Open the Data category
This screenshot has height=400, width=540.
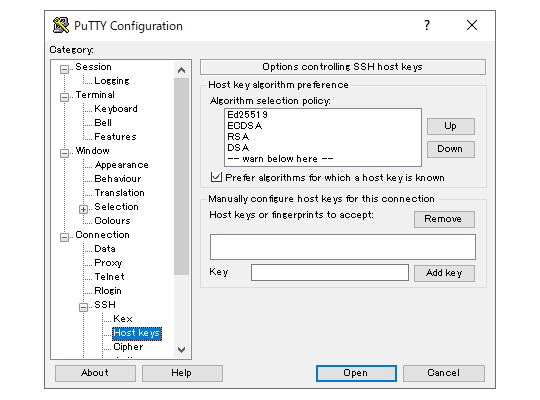click(105, 249)
